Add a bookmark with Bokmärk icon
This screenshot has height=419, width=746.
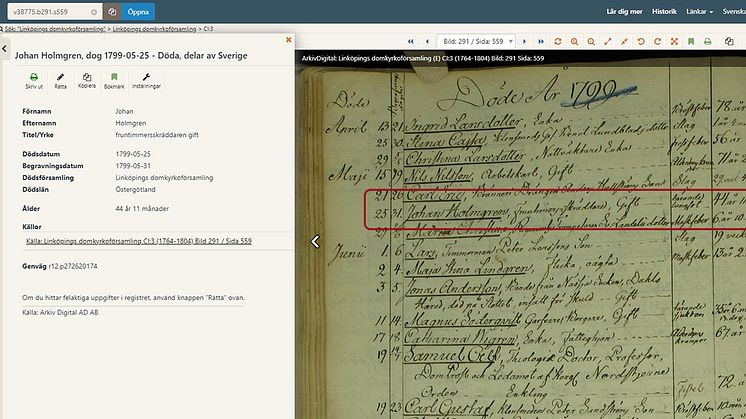click(x=114, y=80)
